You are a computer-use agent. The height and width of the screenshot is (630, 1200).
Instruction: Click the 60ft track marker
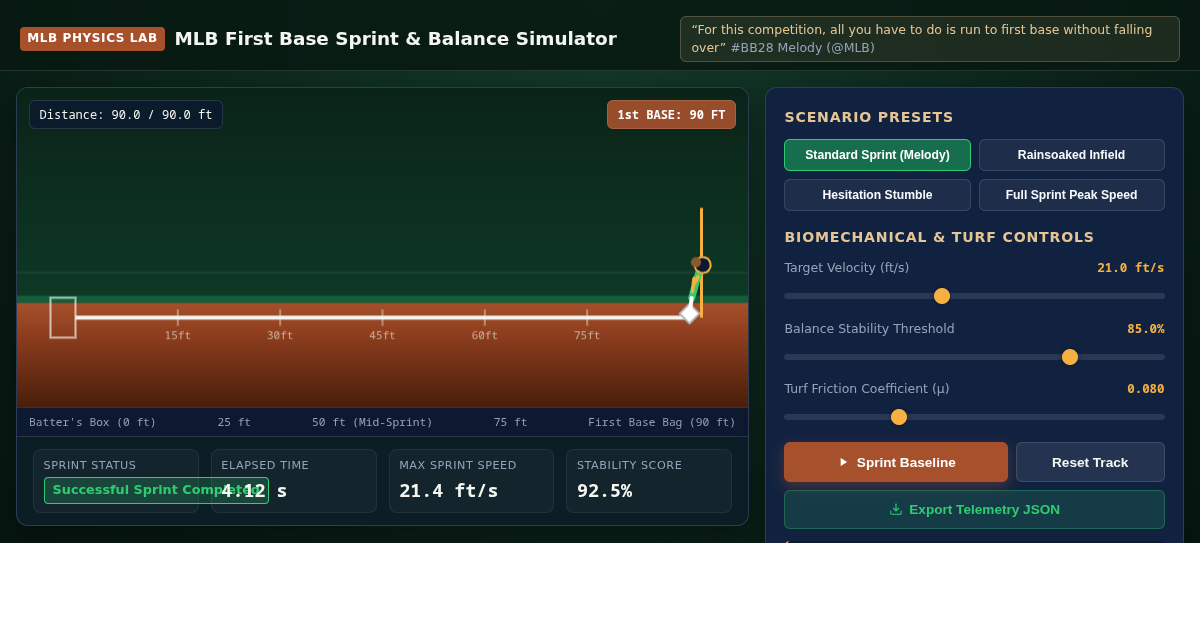(x=485, y=335)
